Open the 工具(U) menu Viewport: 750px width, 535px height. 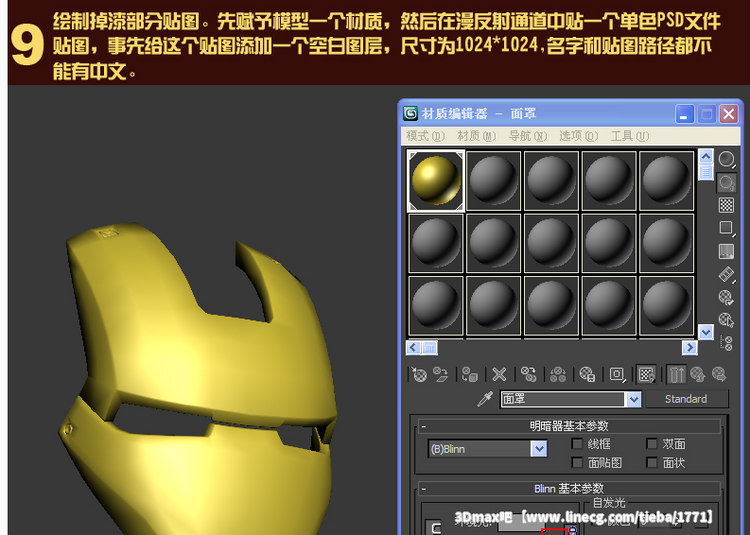[629, 136]
